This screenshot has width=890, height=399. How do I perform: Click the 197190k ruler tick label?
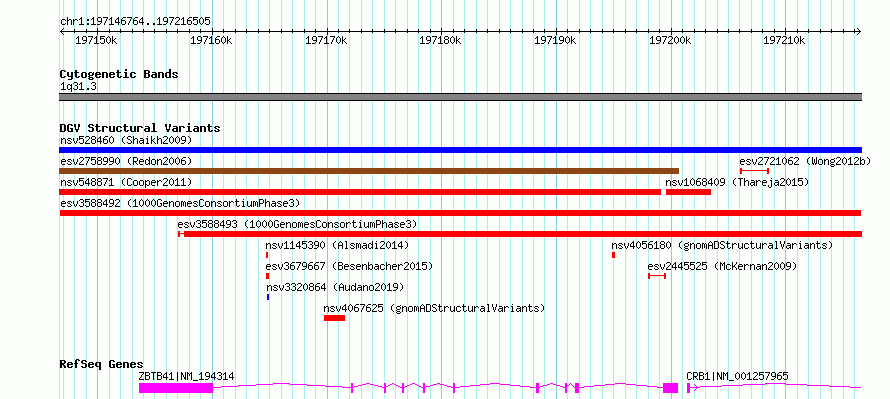click(556, 41)
